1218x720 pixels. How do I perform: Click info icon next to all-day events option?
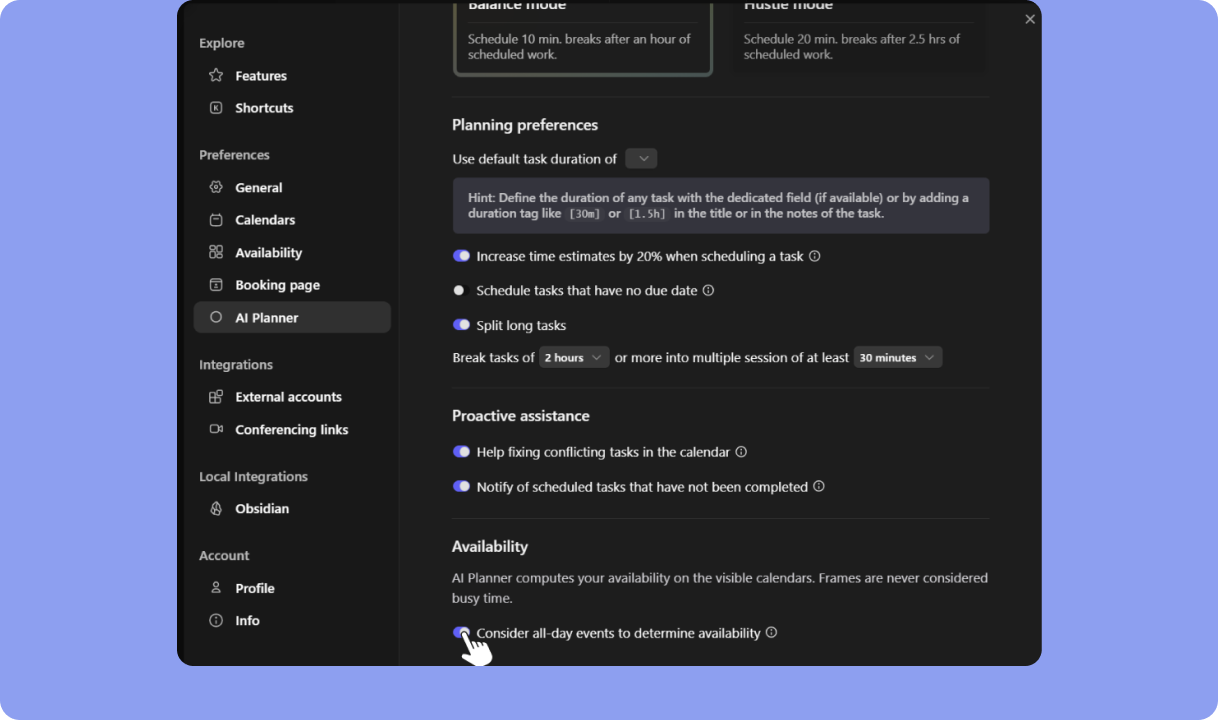coord(771,632)
